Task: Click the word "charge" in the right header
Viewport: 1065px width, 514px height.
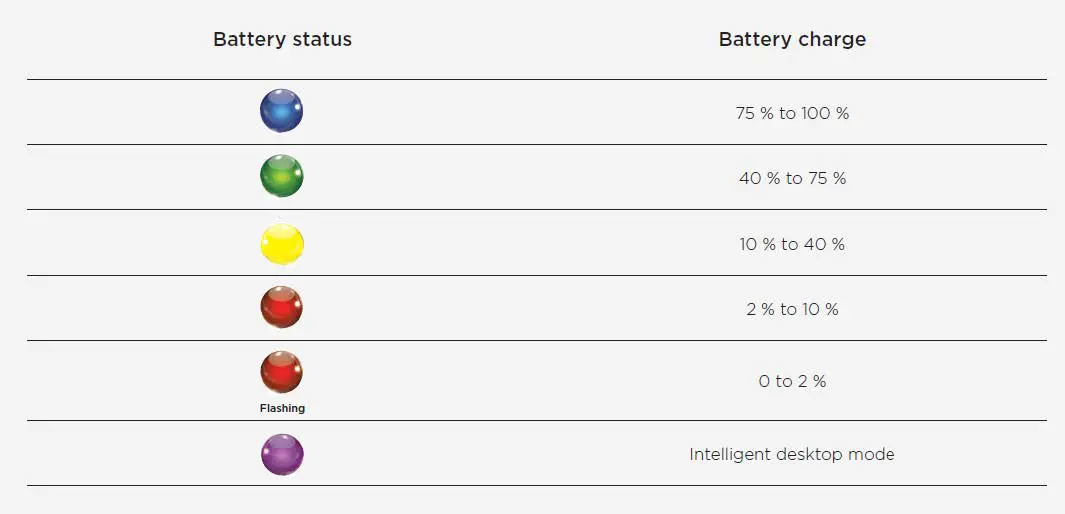Action: point(832,40)
